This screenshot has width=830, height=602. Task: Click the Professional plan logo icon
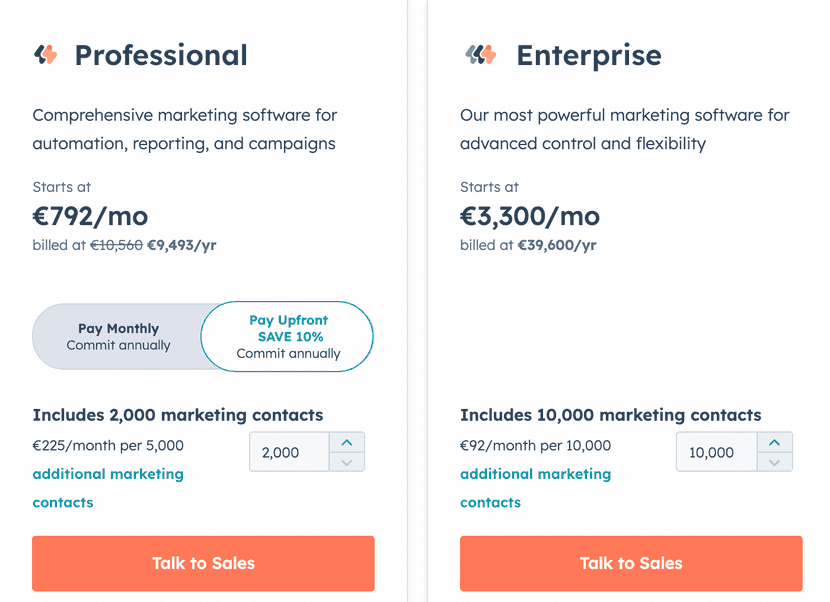coord(46,55)
